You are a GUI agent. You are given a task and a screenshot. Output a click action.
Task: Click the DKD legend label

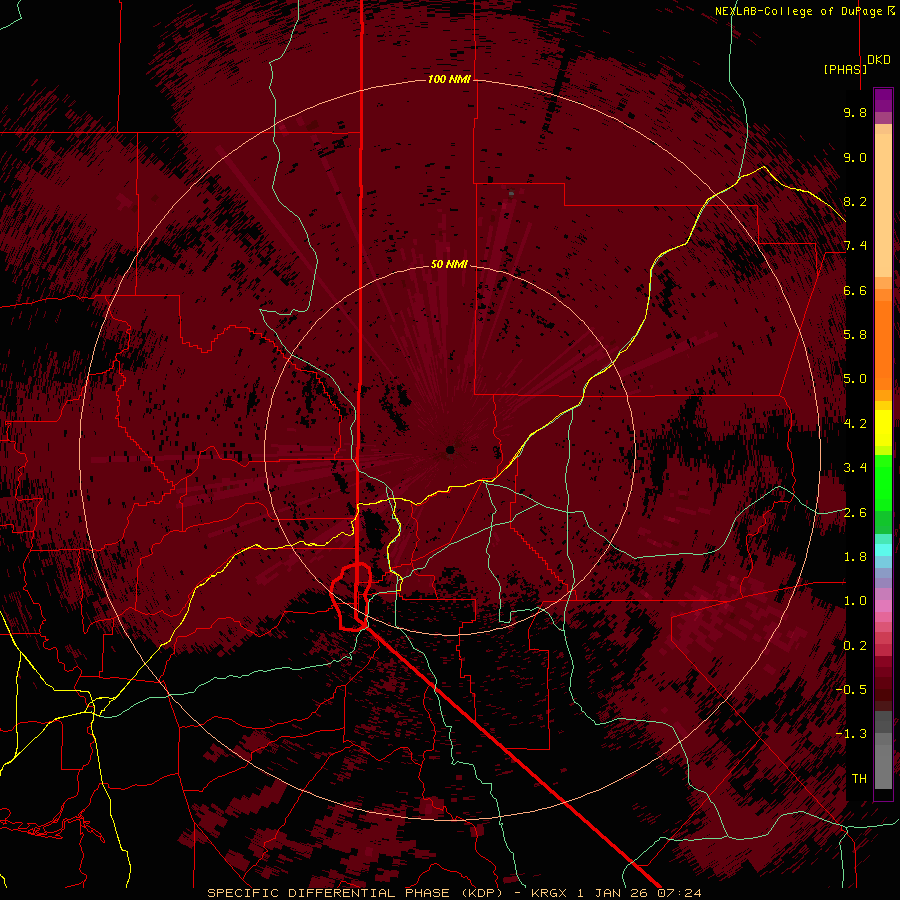pos(879,60)
